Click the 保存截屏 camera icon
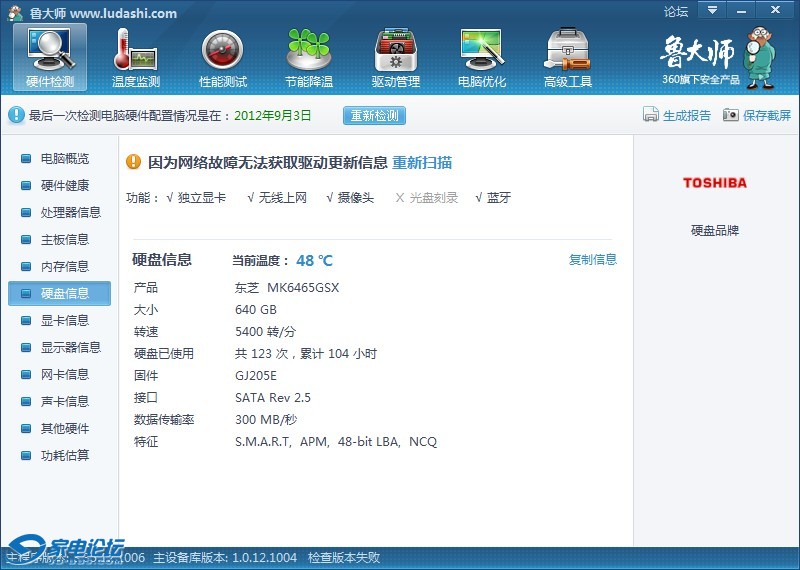The height and width of the screenshot is (570, 800). [730, 114]
